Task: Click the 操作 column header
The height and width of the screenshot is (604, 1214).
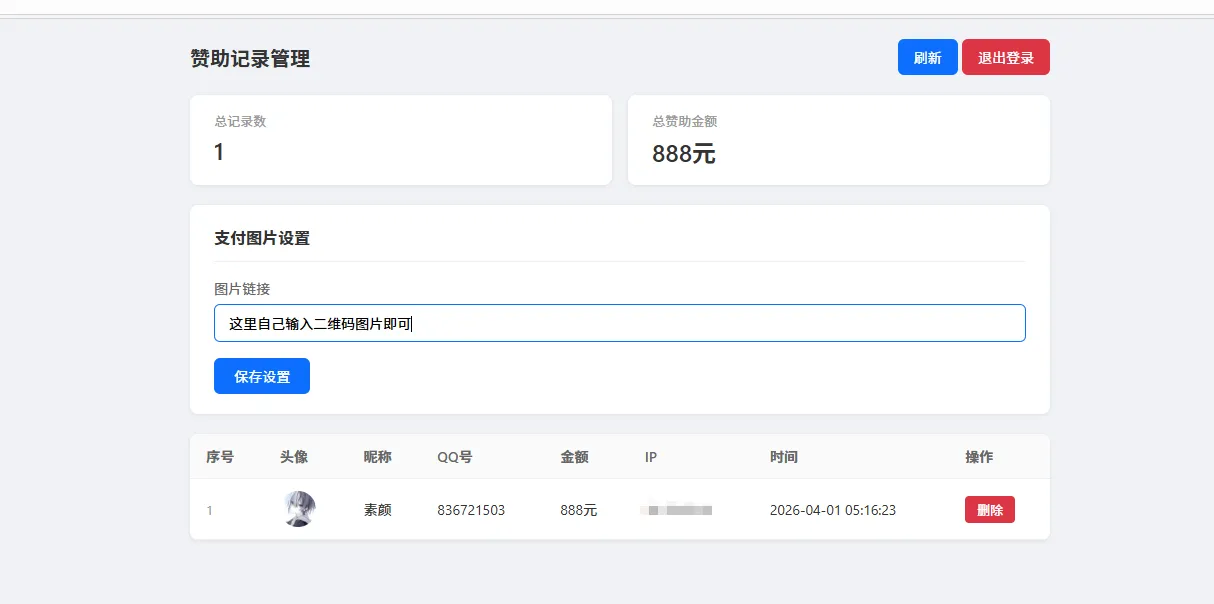Action: click(x=979, y=457)
